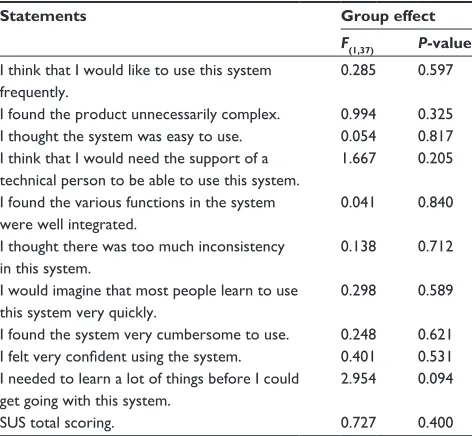
Task: Click 'functions were well integrated' statement
Action: coord(138,213)
